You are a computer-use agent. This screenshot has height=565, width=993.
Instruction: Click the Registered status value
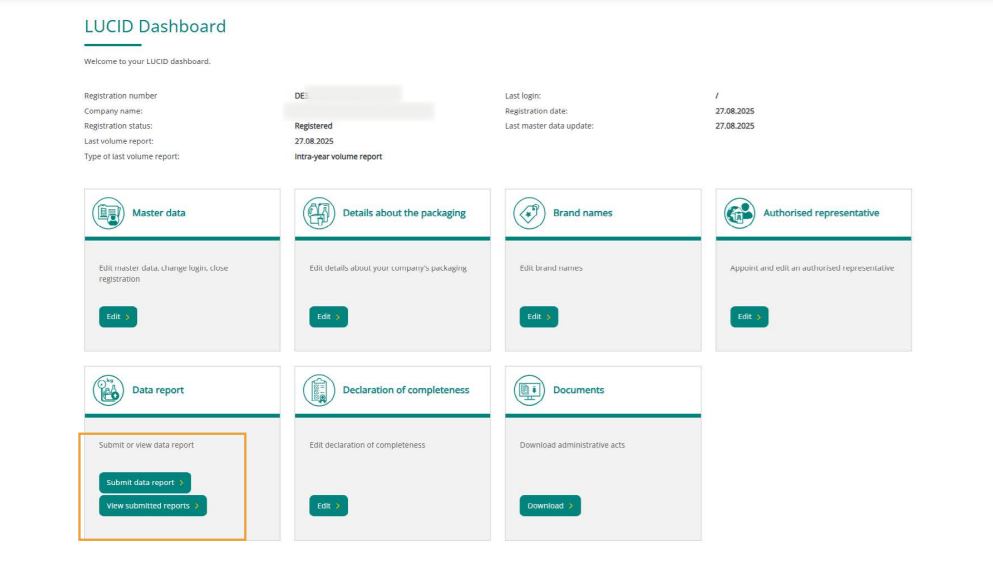pyautogui.click(x=313, y=126)
